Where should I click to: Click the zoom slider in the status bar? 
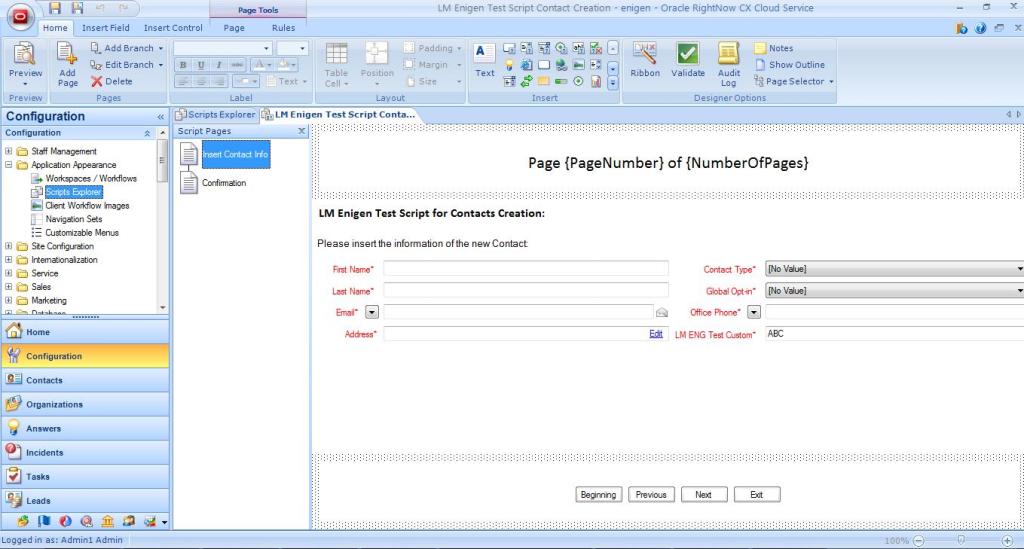click(960, 540)
